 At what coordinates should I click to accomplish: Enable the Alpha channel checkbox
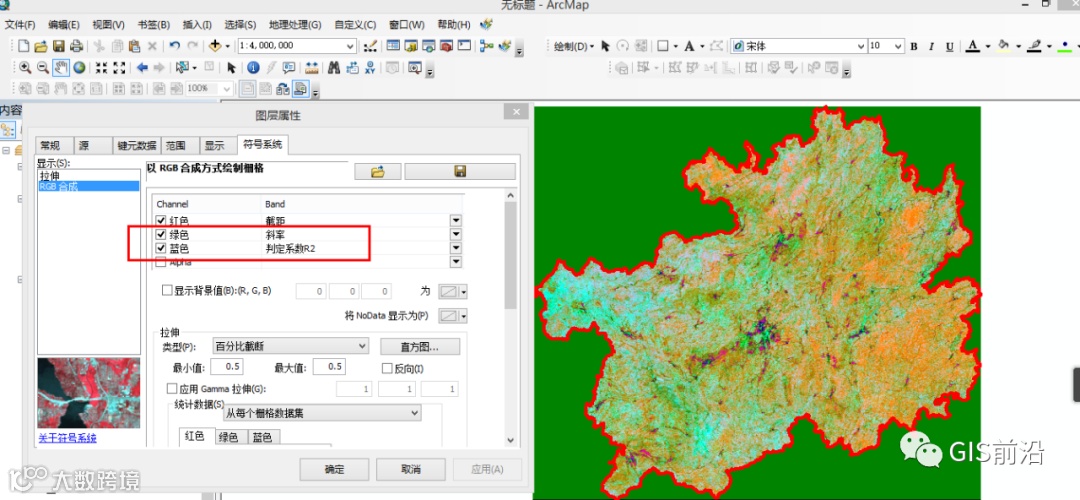161,262
